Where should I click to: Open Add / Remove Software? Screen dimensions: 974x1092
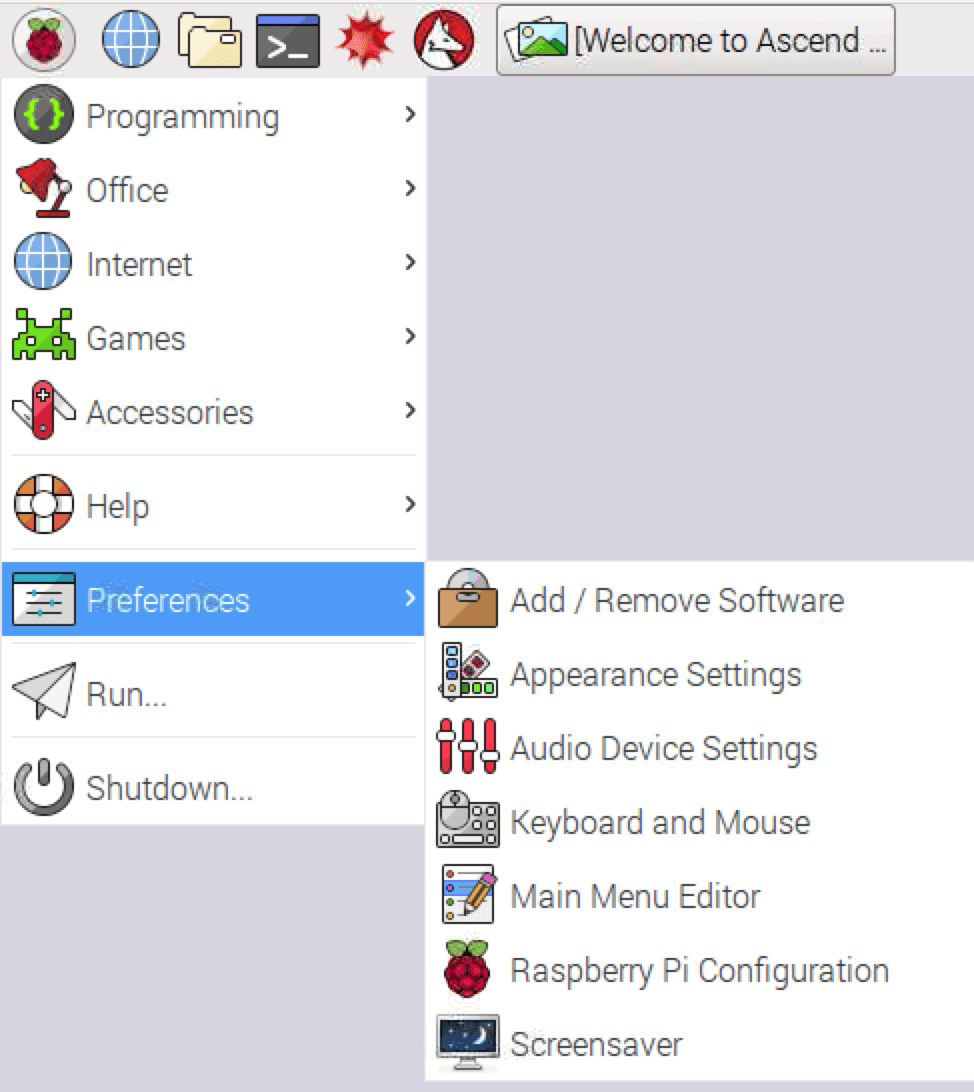coord(676,600)
